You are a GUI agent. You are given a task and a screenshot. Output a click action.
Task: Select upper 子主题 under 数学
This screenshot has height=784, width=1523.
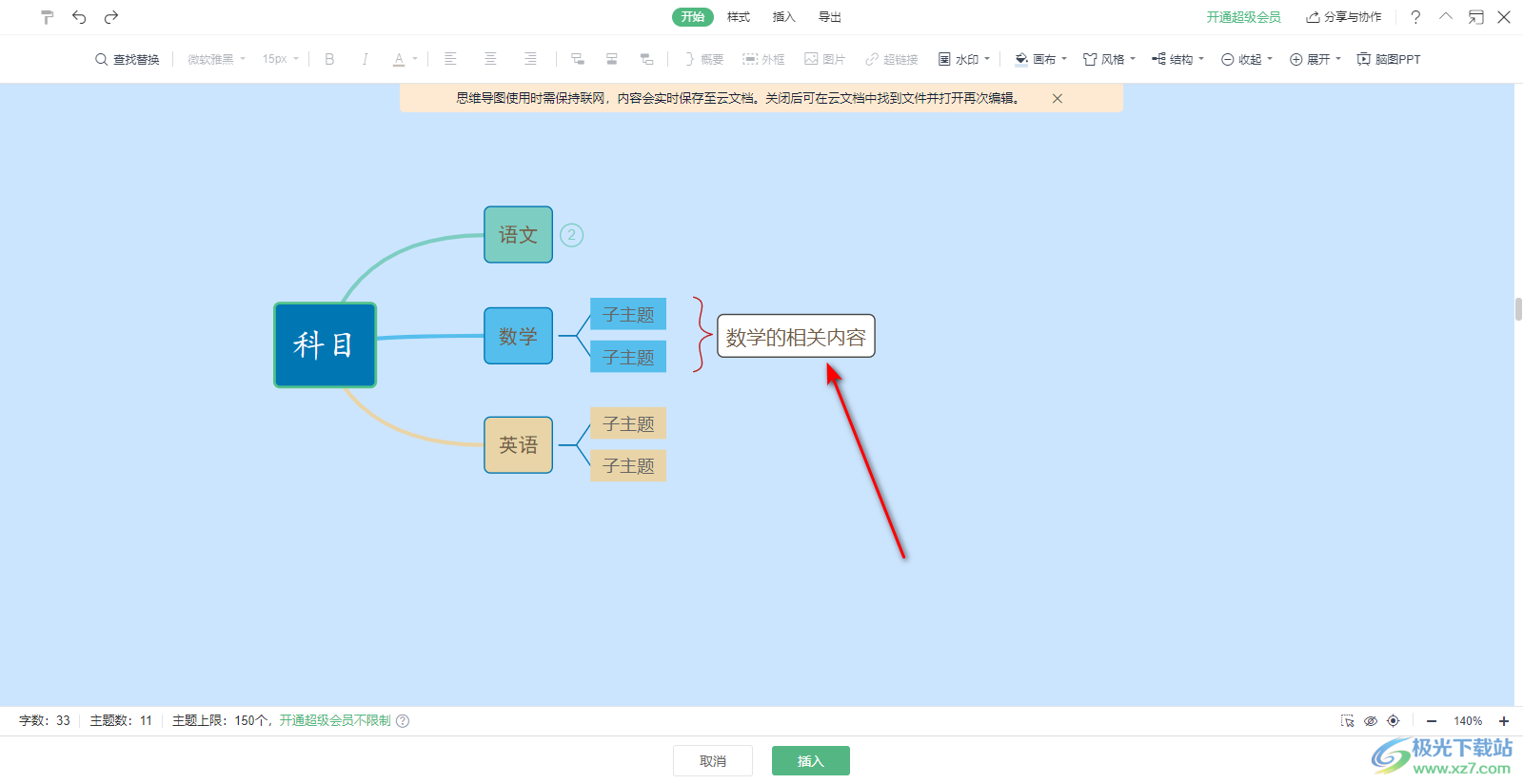628,314
